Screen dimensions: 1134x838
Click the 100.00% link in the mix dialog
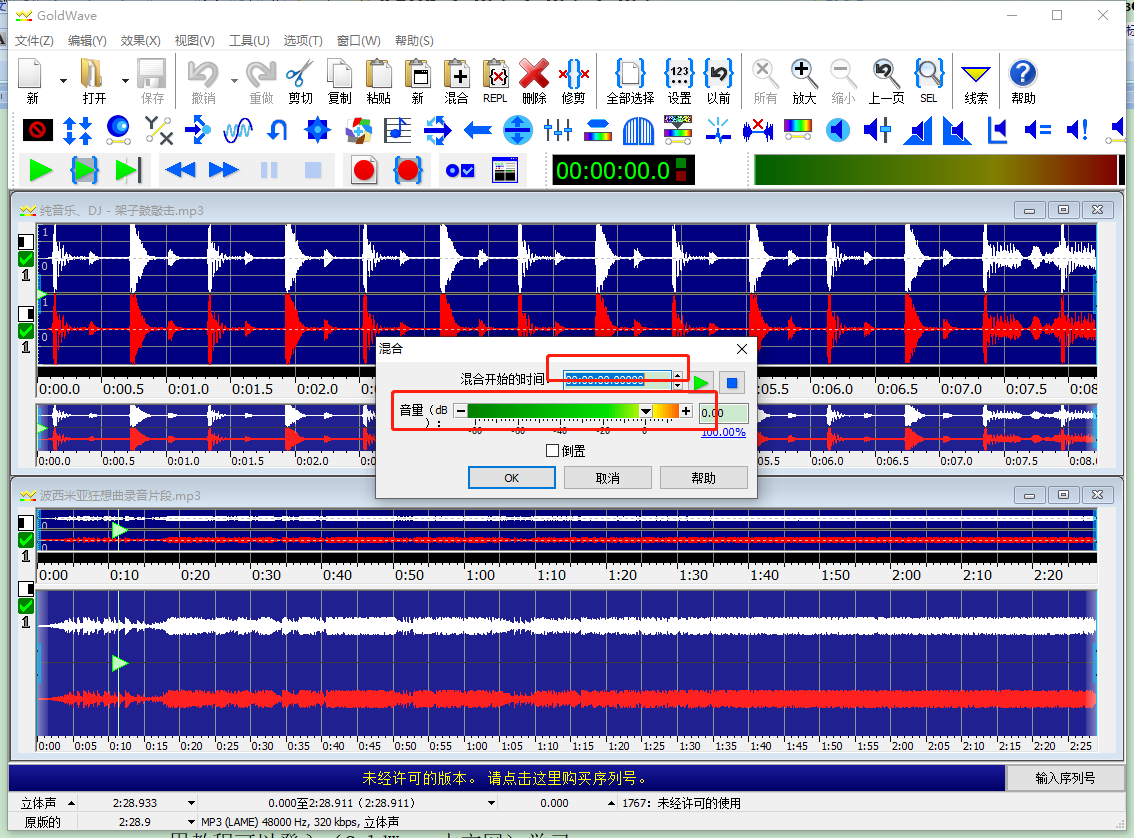[x=723, y=432]
